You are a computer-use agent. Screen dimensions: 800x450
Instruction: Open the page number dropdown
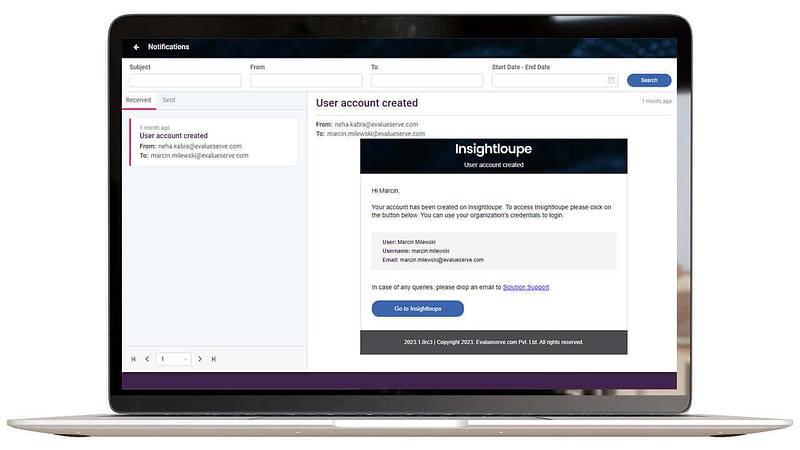tap(173, 359)
